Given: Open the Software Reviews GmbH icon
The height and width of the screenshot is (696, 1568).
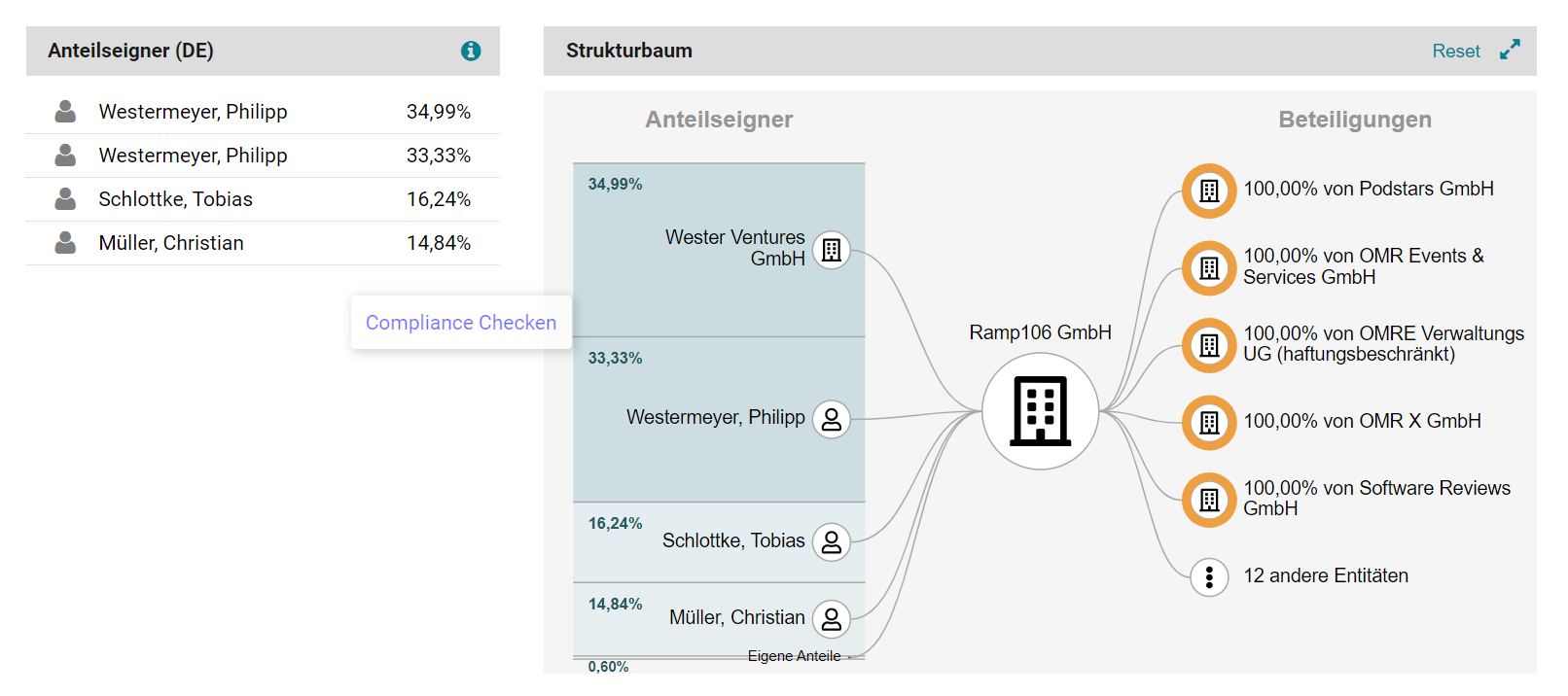Looking at the screenshot, I should click(1209, 500).
